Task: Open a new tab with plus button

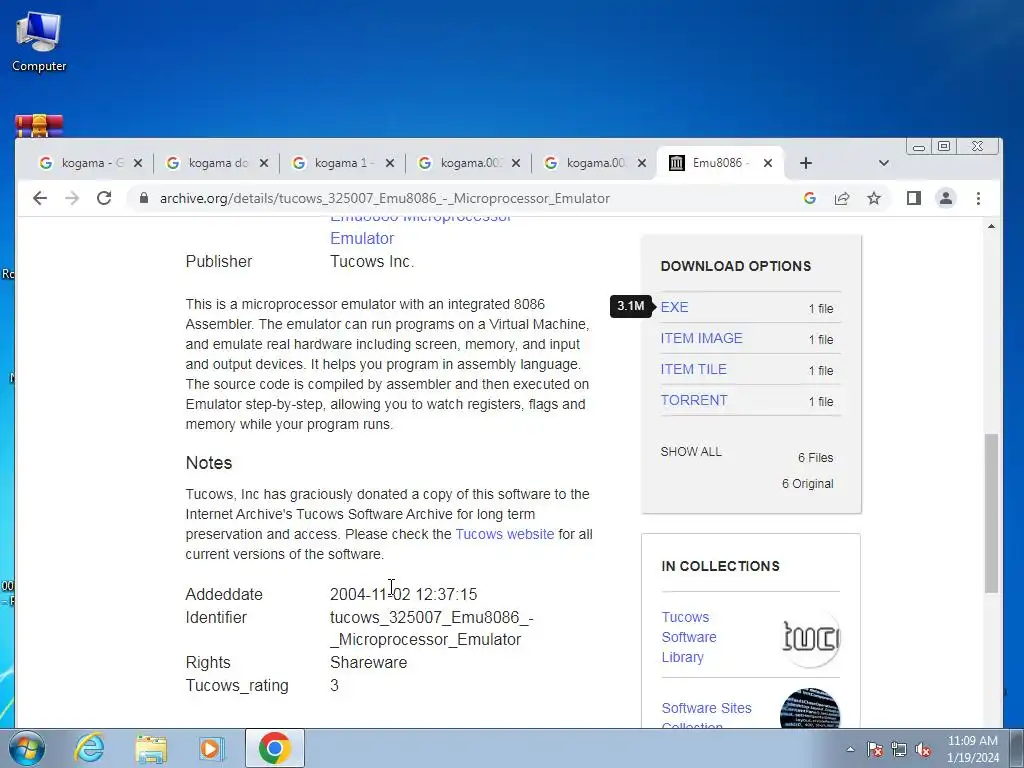Action: point(806,163)
